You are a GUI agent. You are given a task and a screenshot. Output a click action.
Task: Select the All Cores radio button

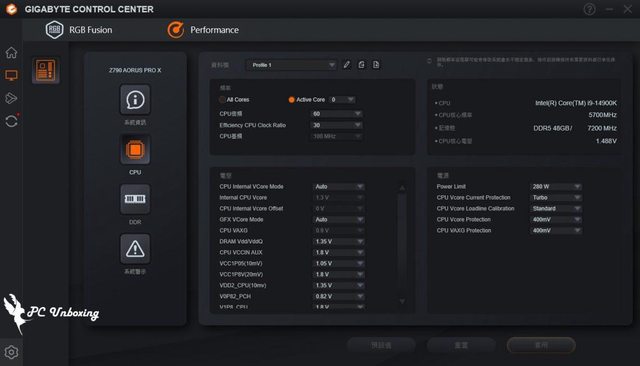222,100
